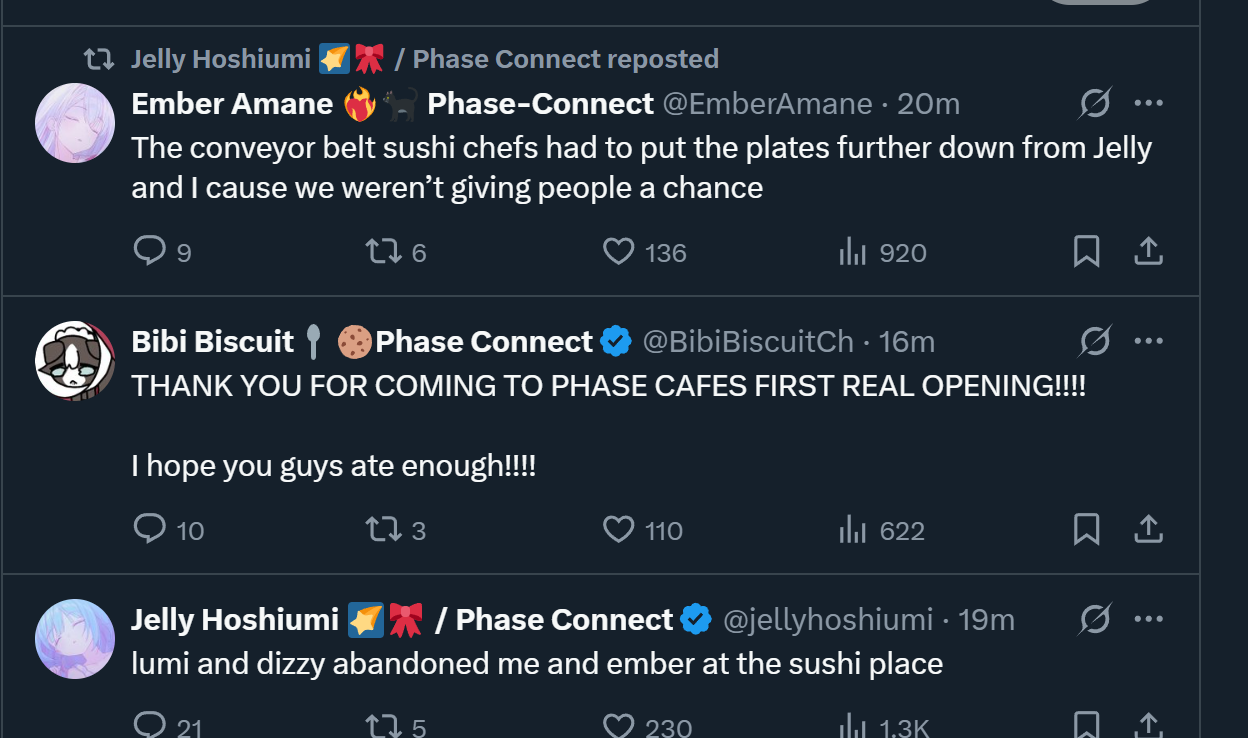Visit the @BibiBiscuitCh handle link

[747, 342]
